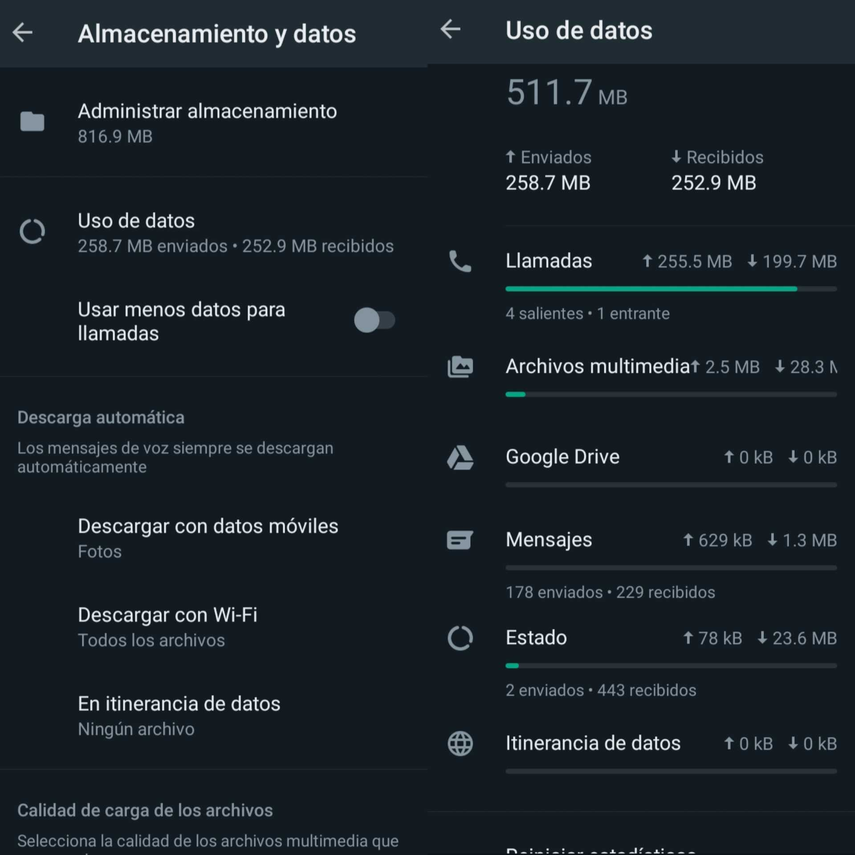Tap the folder icon for Administrar almacenamiento

[32, 122]
